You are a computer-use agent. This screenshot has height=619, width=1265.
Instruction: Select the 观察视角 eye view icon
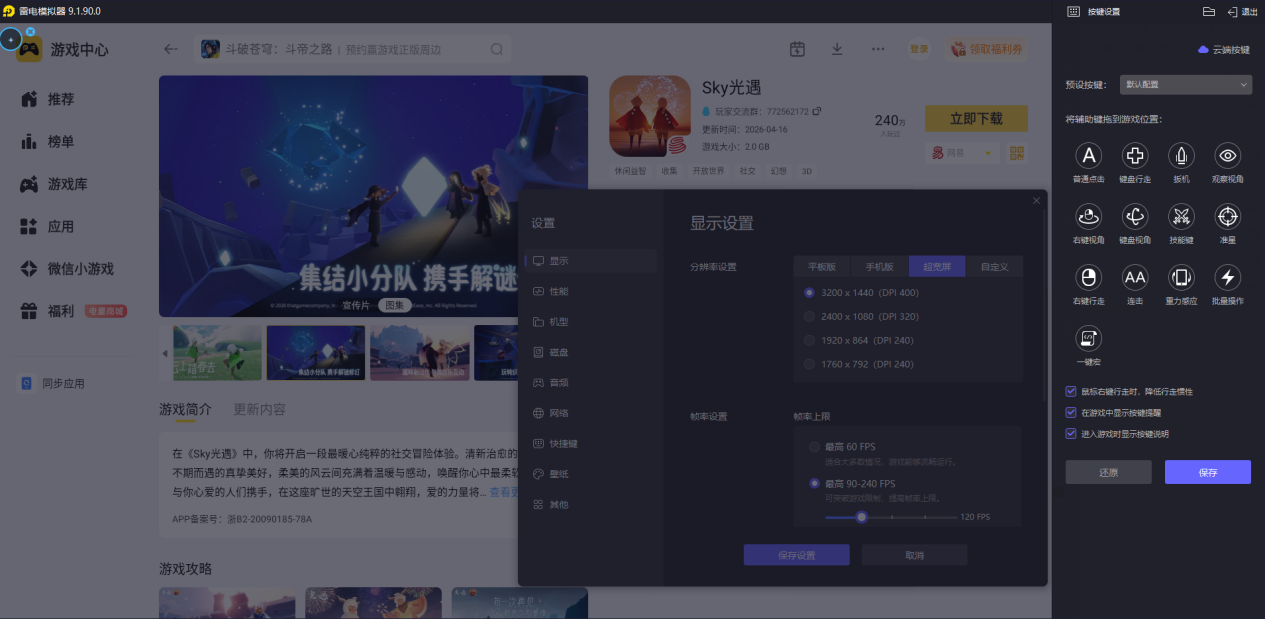[1228, 155]
